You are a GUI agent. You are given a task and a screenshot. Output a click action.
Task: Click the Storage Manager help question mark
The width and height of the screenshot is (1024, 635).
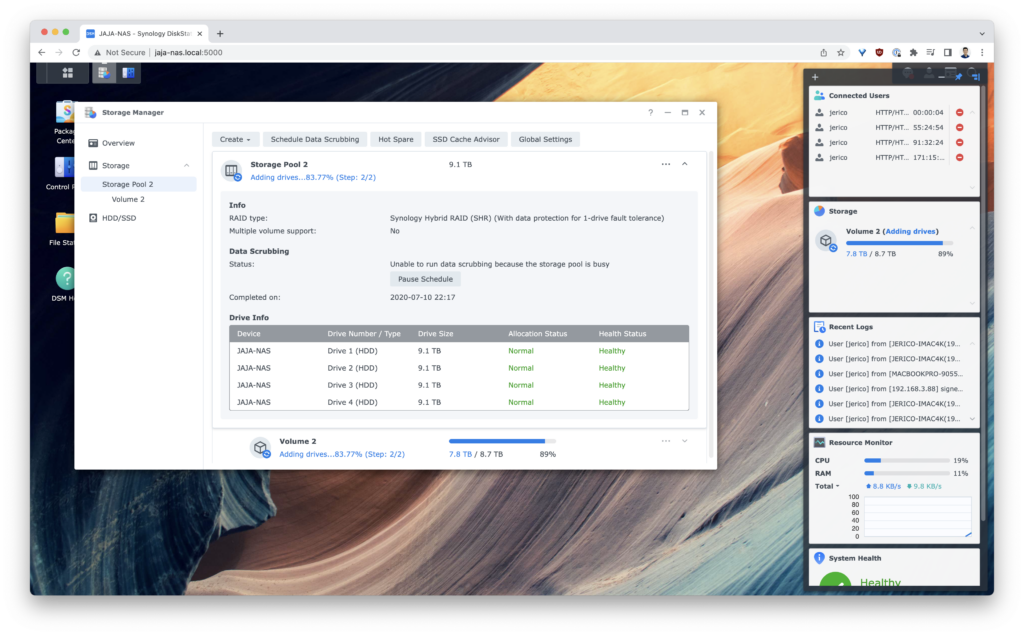(650, 113)
